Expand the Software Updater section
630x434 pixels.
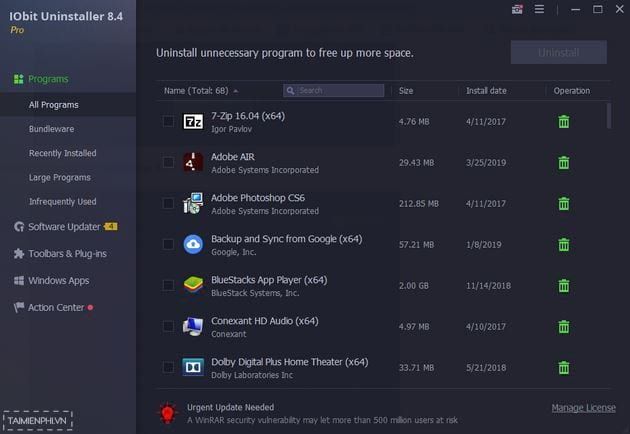tap(64, 227)
